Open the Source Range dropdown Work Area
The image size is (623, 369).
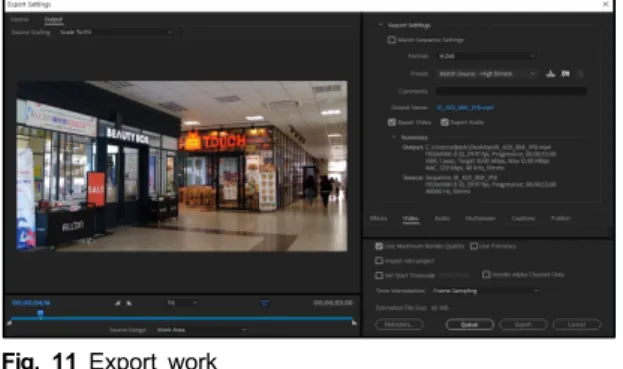click(x=201, y=330)
